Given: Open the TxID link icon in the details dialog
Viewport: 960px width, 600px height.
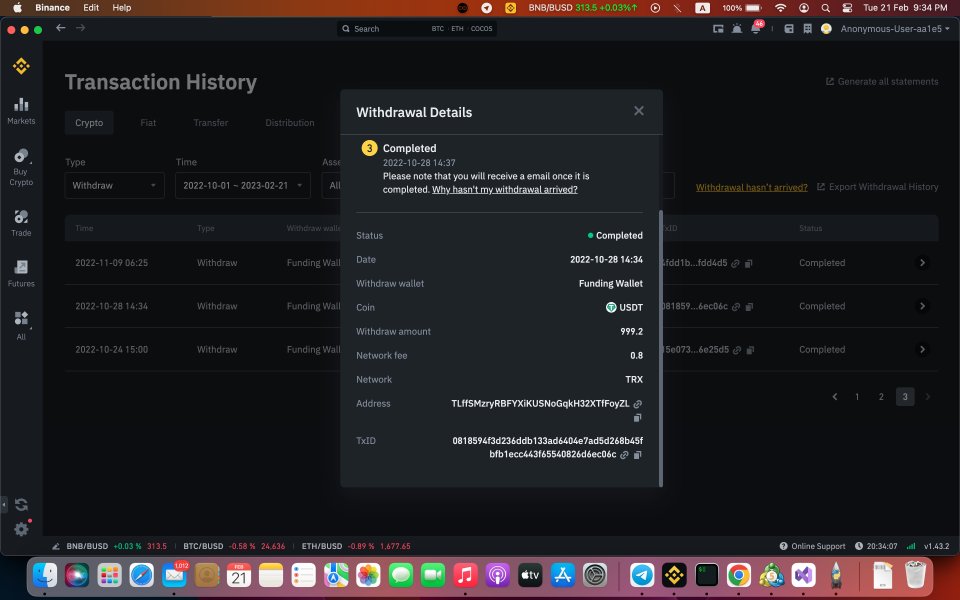Looking at the screenshot, I should point(624,455).
